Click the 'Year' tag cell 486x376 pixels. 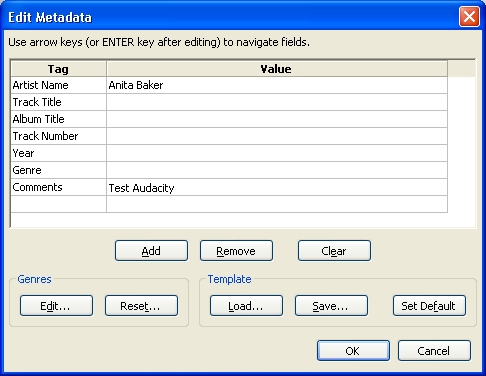[x=59, y=153]
